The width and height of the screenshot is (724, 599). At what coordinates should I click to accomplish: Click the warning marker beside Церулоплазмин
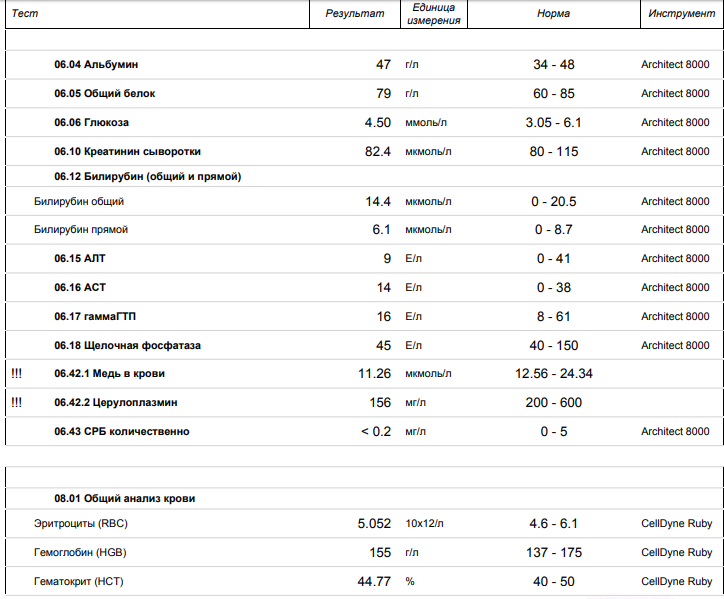[x=16, y=402]
